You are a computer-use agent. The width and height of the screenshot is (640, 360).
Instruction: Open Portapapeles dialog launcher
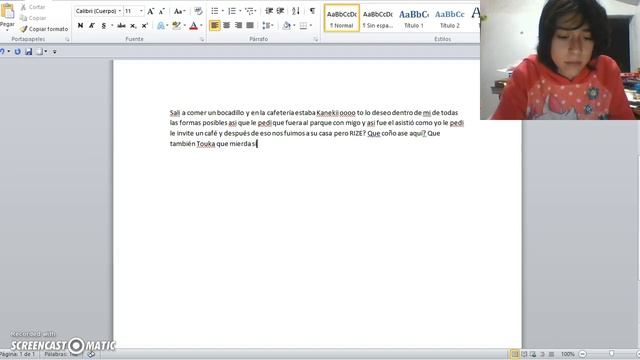point(67,40)
